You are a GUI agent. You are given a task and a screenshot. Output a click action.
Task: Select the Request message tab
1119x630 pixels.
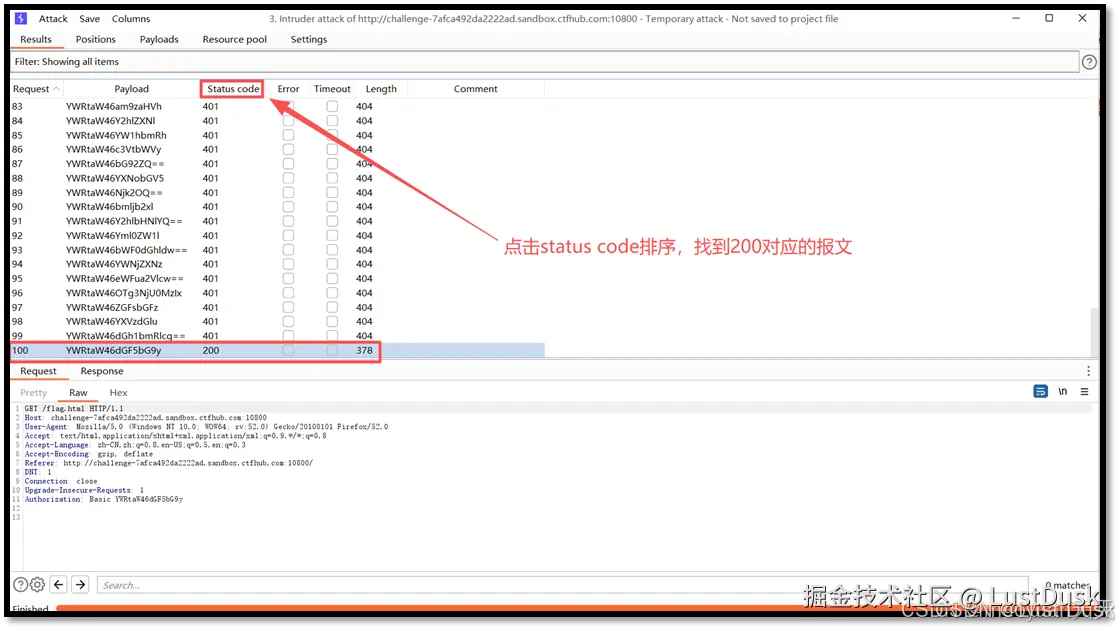coord(38,371)
